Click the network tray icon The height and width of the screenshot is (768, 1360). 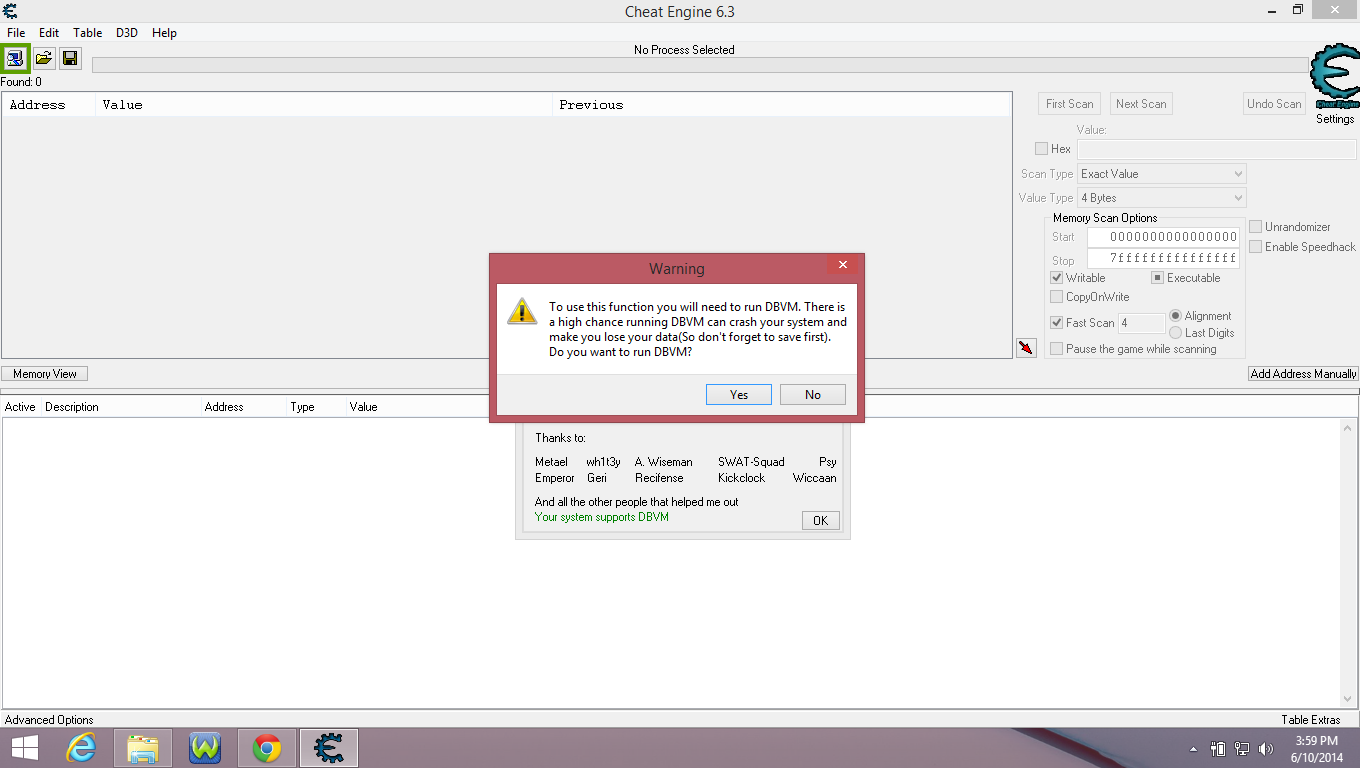click(1242, 748)
